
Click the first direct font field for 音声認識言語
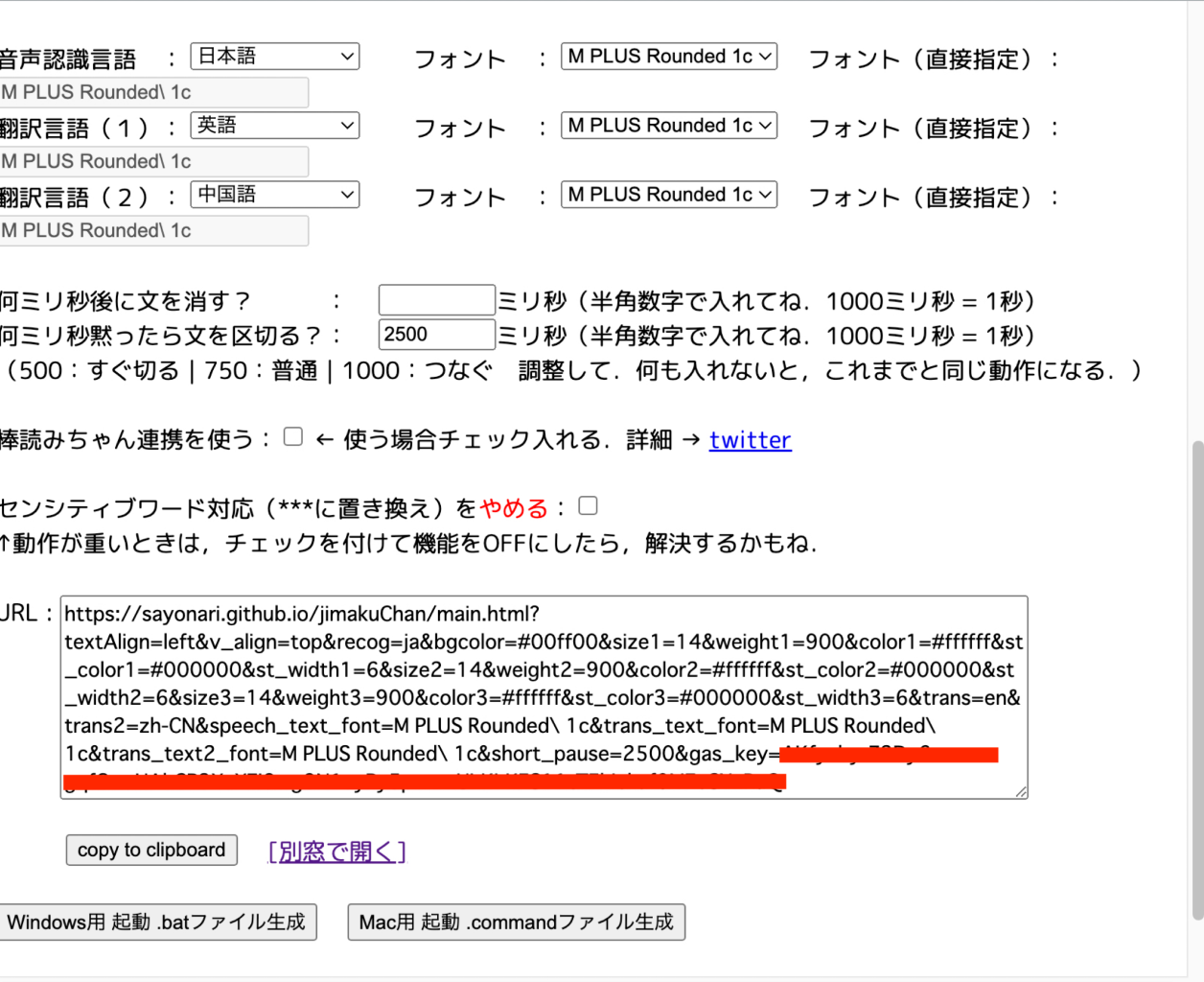pyautogui.click(x=153, y=93)
